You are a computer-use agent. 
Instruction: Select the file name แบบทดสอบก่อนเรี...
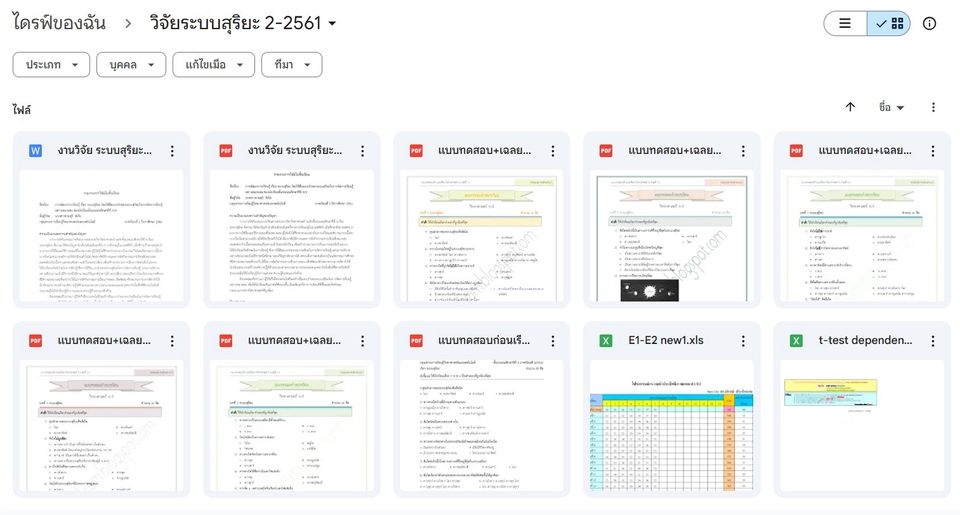tap(484, 340)
